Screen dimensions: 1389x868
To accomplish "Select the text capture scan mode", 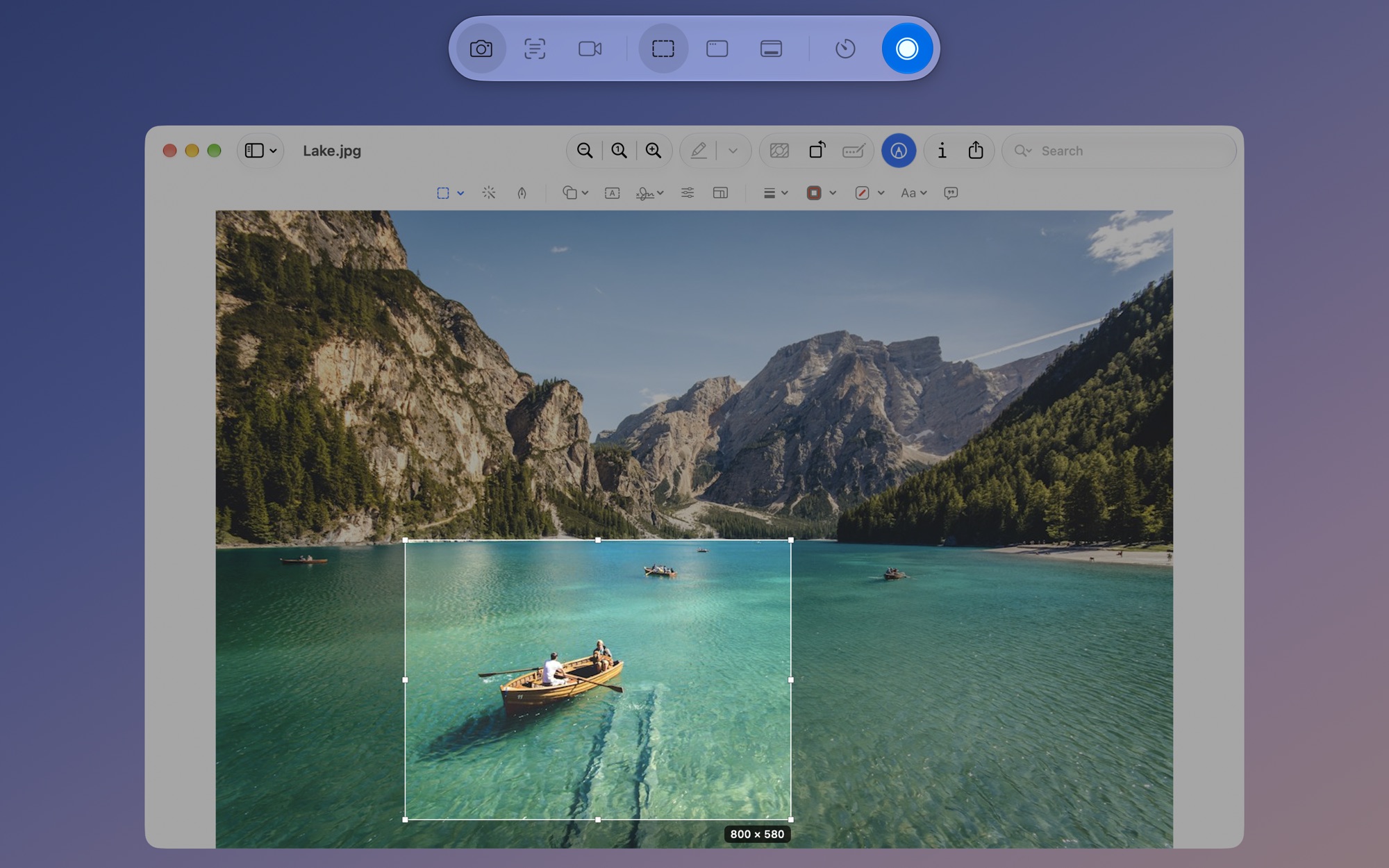I will pos(535,49).
